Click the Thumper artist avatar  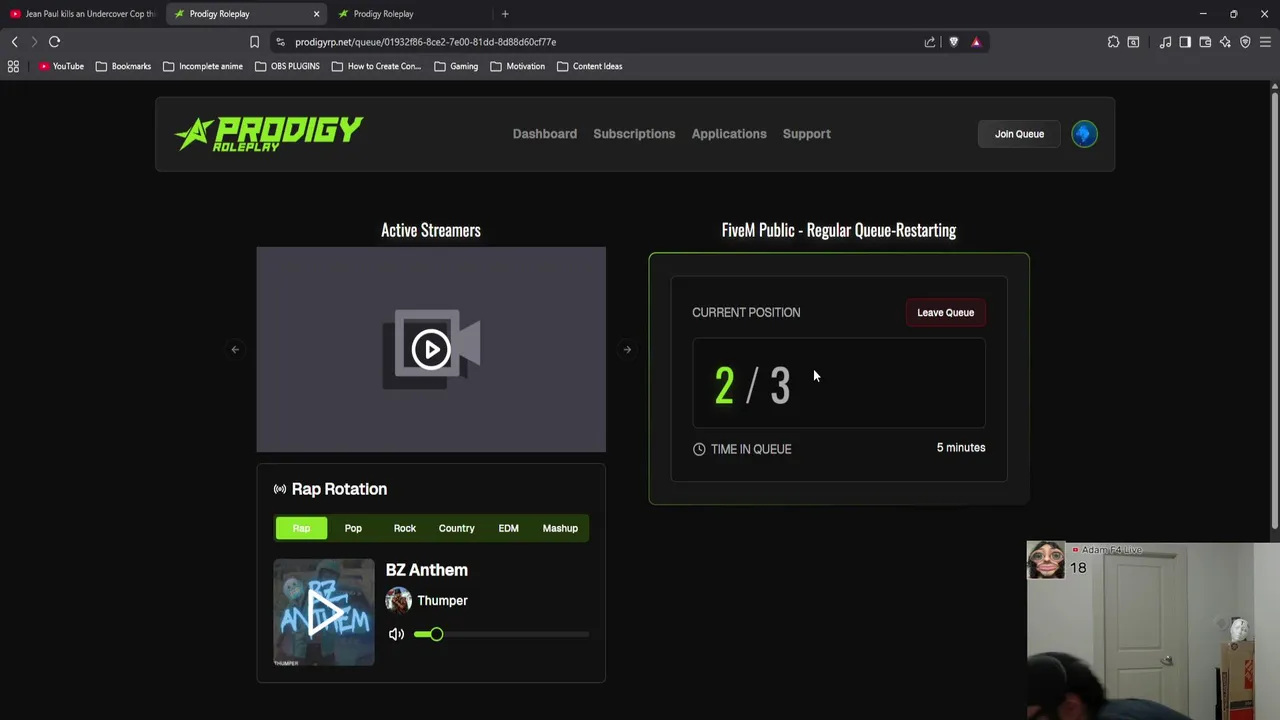(398, 600)
